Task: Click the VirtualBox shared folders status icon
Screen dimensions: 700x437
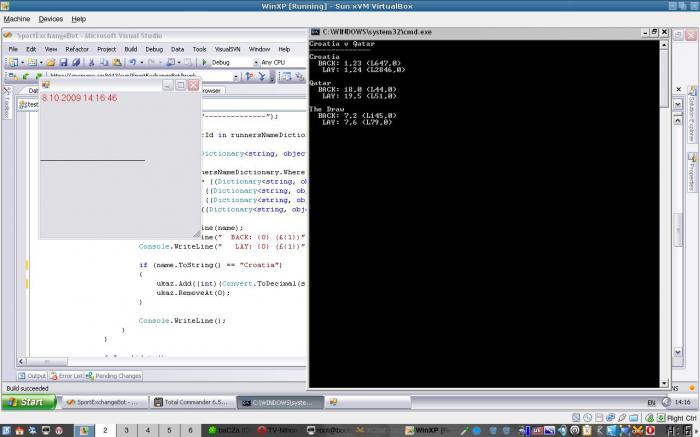Action: pos(633,418)
